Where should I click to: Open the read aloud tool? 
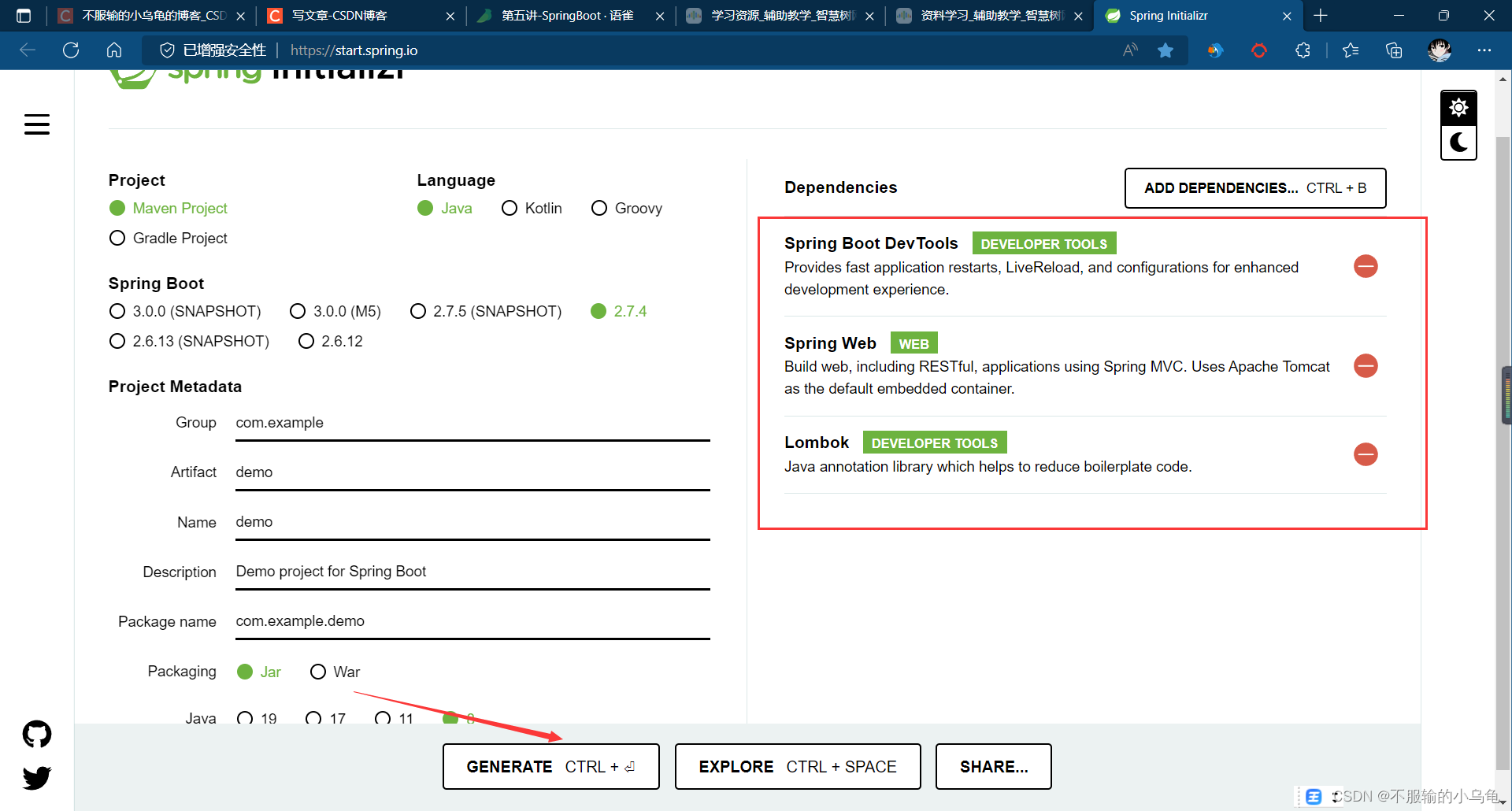pyautogui.click(x=1130, y=50)
